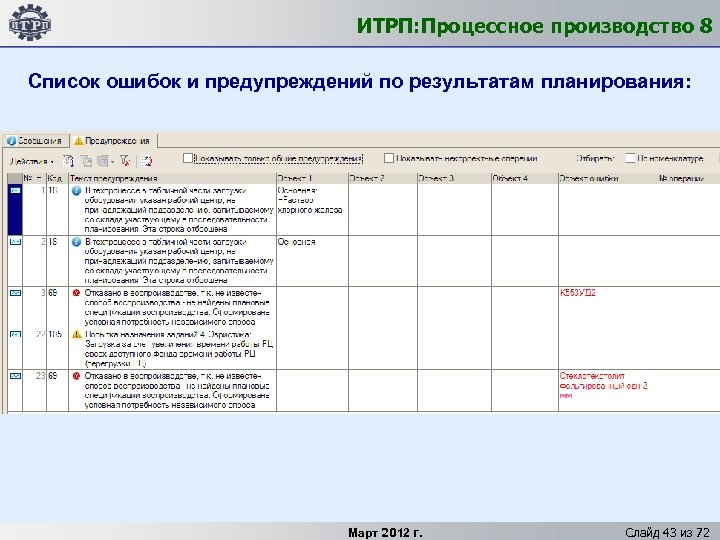Open the Действия dropdown menu
Screen dimensions: 720x540
(32, 161)
